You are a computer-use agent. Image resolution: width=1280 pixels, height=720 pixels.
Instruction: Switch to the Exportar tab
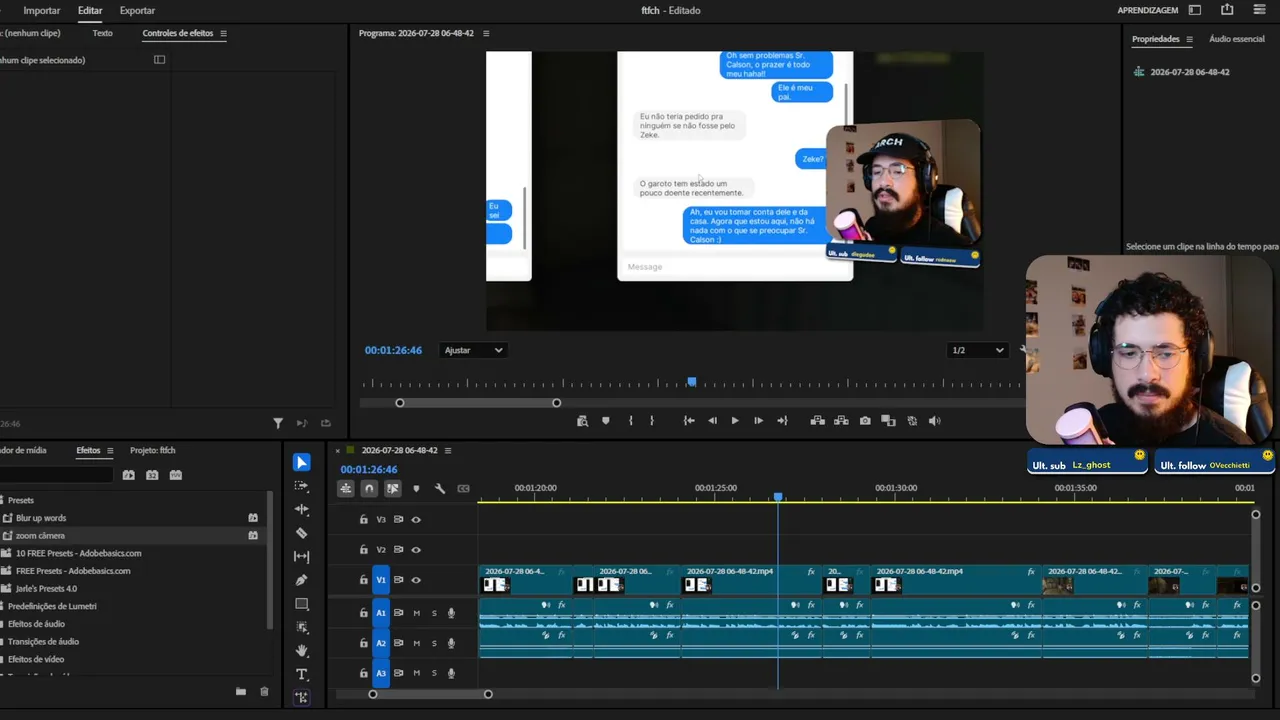(x=137, y=10)
